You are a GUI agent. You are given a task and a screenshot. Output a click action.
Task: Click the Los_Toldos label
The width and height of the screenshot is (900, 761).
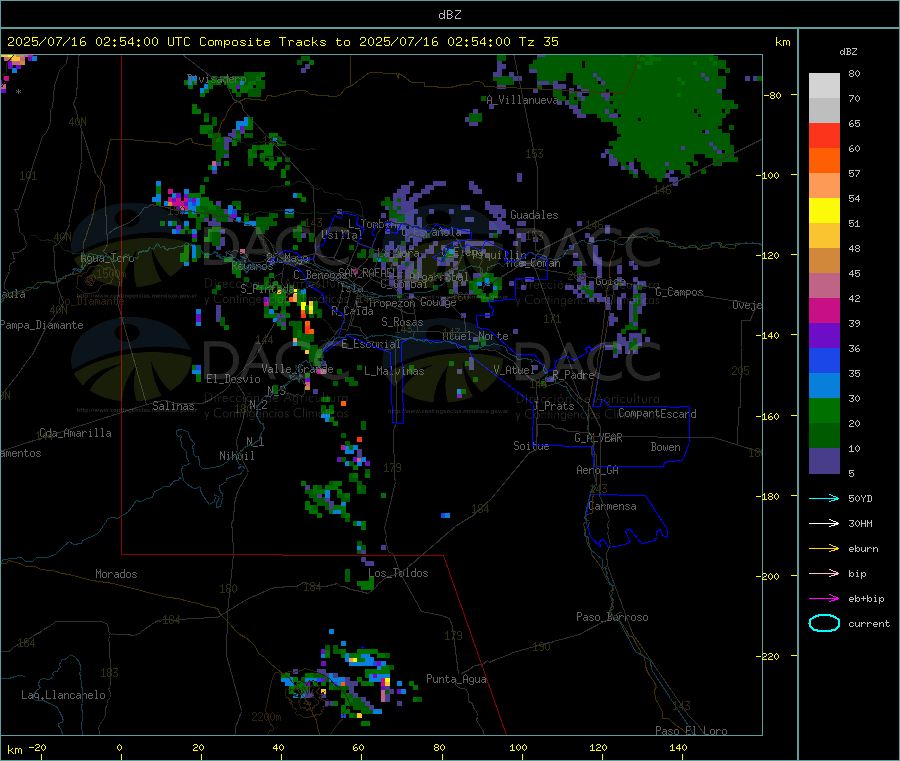click(x=398, y=573)
